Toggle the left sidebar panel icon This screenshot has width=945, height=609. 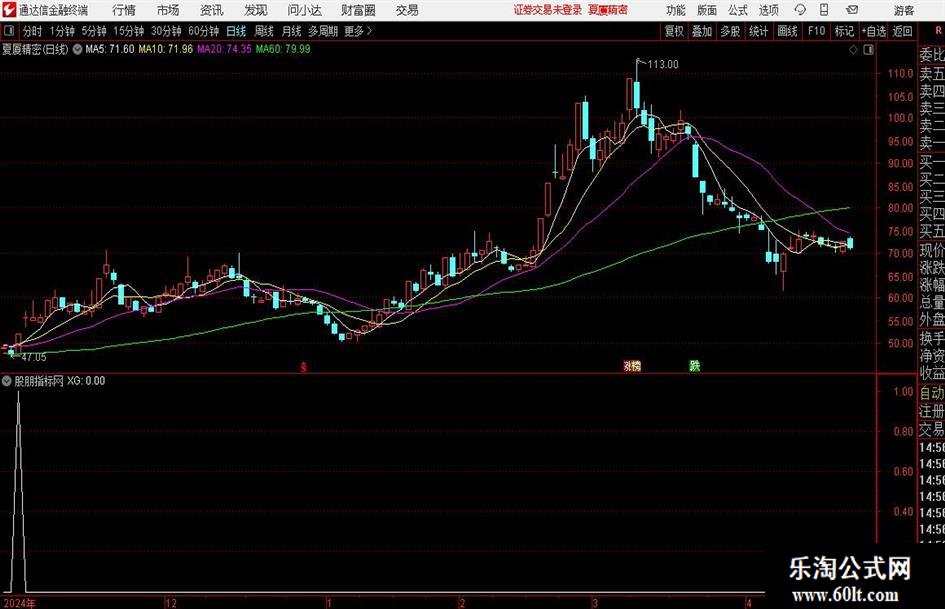[9, 31]
